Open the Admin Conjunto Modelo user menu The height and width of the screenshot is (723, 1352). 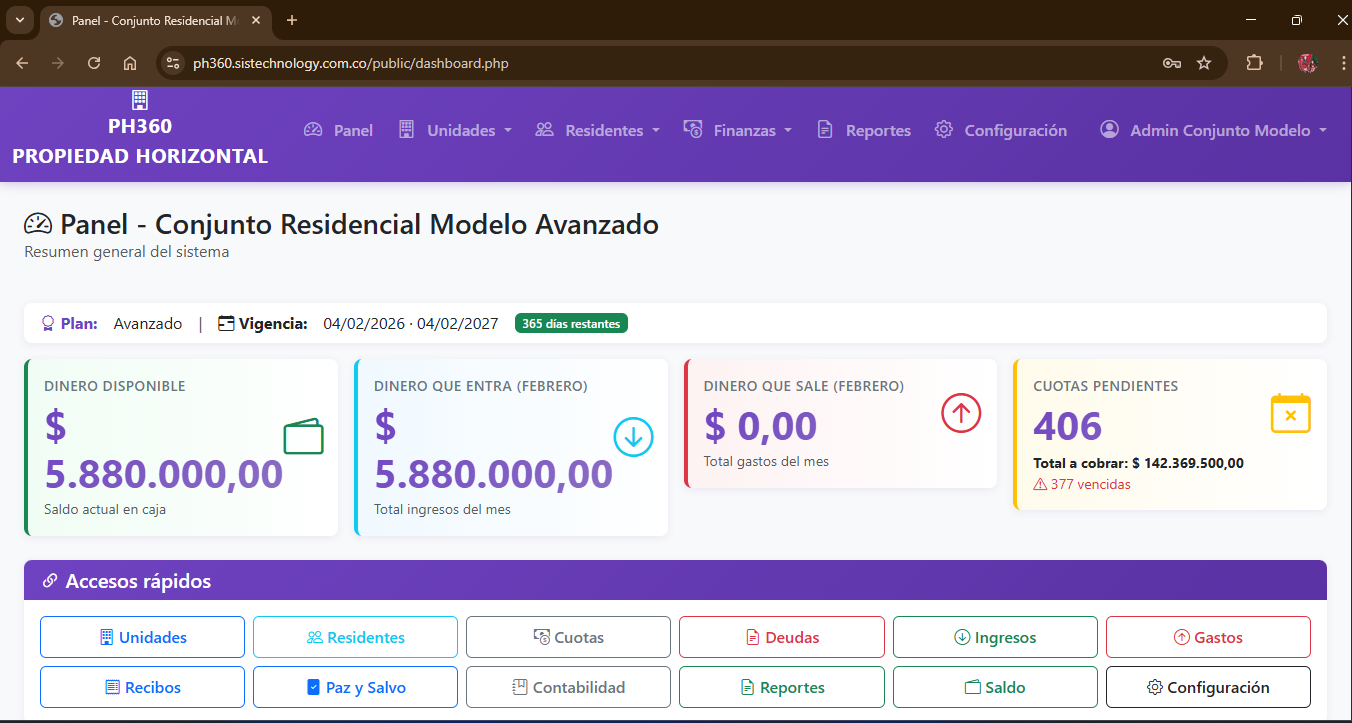[x=1213, y=130]
